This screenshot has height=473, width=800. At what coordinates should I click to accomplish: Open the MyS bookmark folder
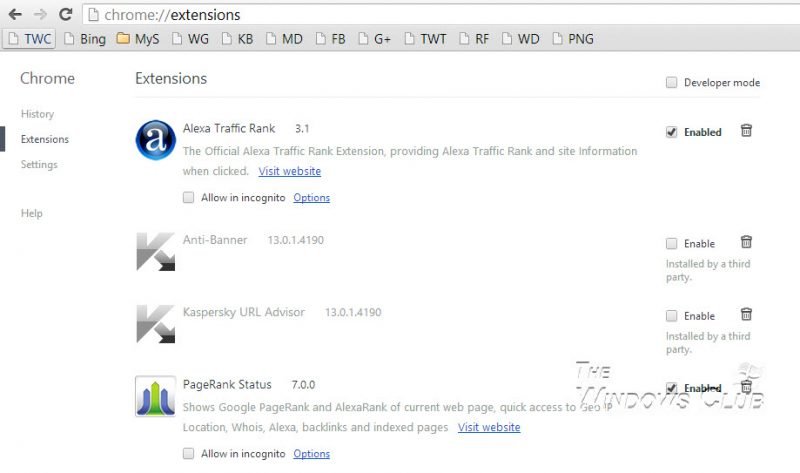click(138, 39)
